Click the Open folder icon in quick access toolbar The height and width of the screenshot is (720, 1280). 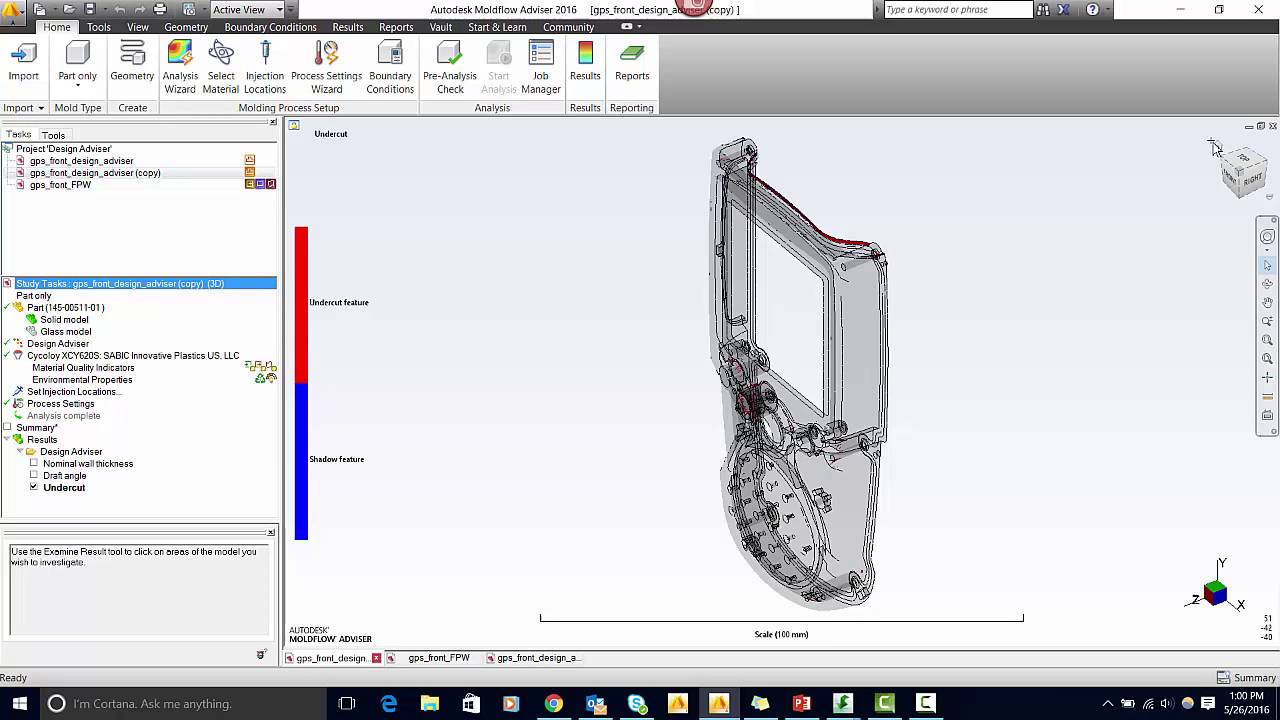(x=68, y=9)
